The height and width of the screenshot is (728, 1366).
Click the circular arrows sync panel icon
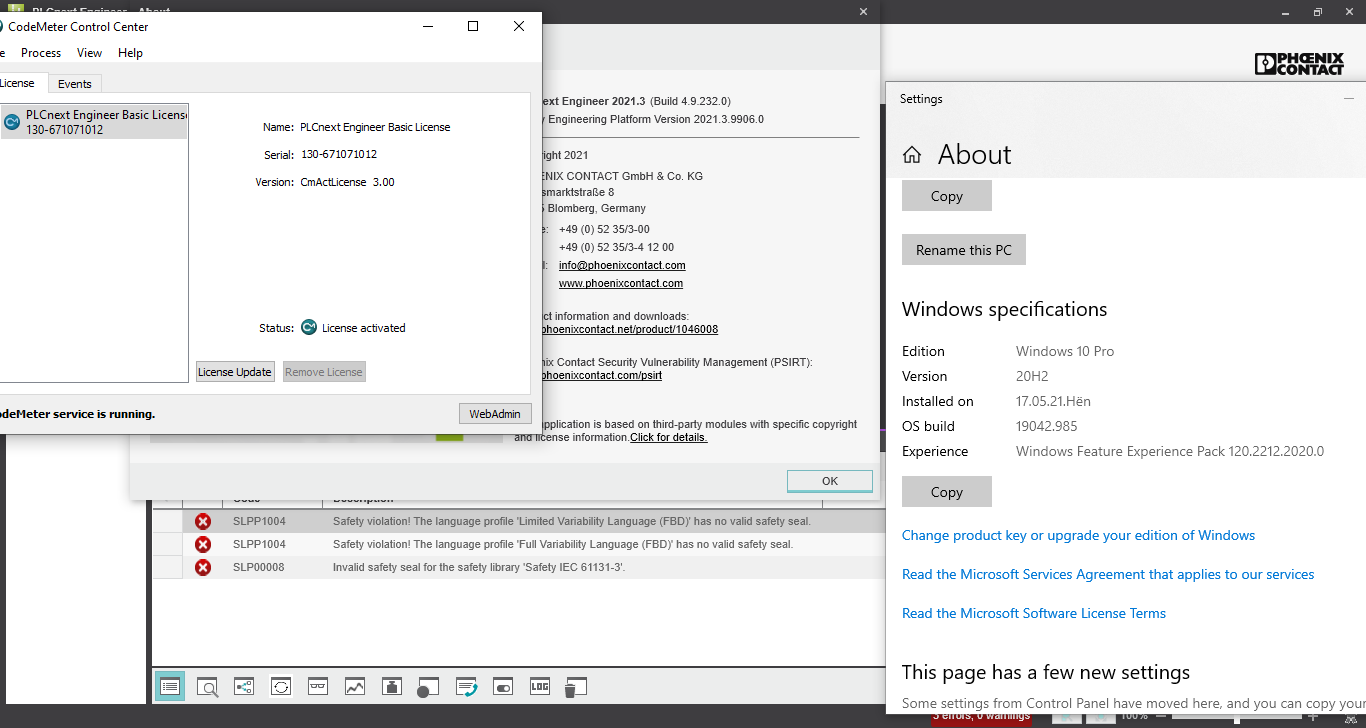(281, 687)
